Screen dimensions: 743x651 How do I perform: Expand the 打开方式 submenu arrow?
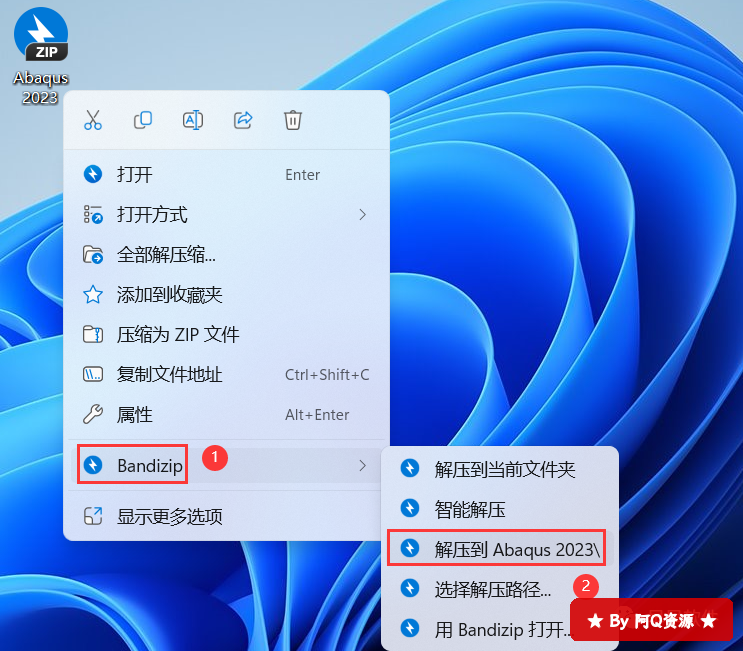click(362, 214)
